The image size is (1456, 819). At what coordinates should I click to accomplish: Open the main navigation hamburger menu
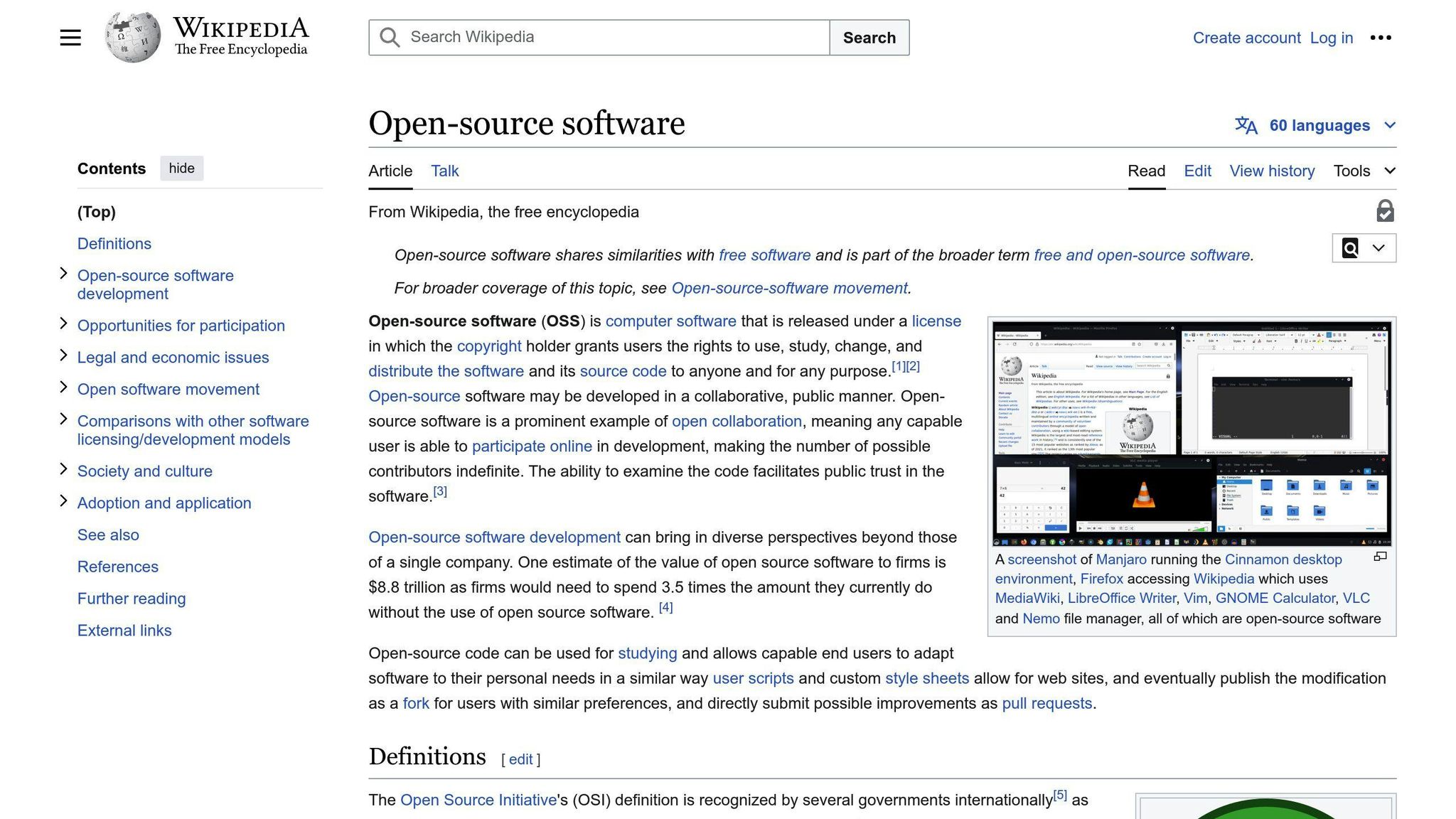(x=70, y=37)
